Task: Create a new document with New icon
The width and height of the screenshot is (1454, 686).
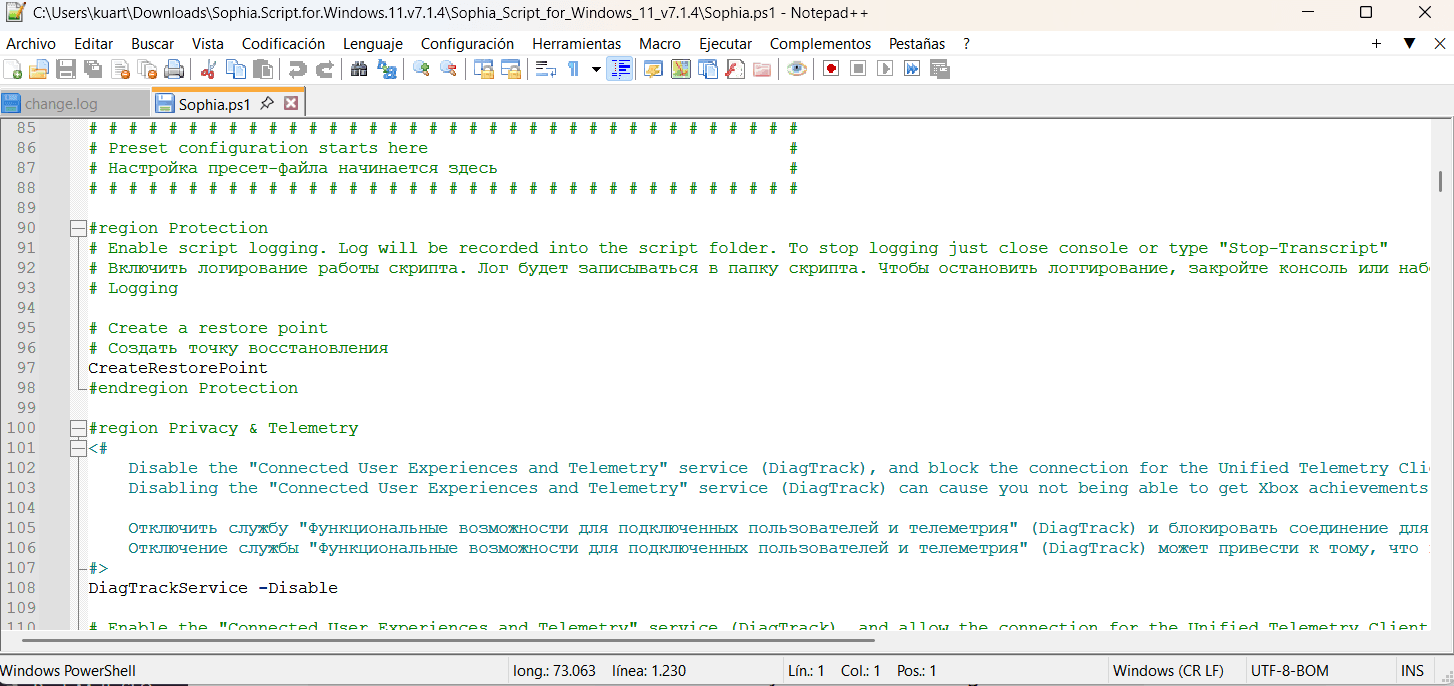Action: 13,69
